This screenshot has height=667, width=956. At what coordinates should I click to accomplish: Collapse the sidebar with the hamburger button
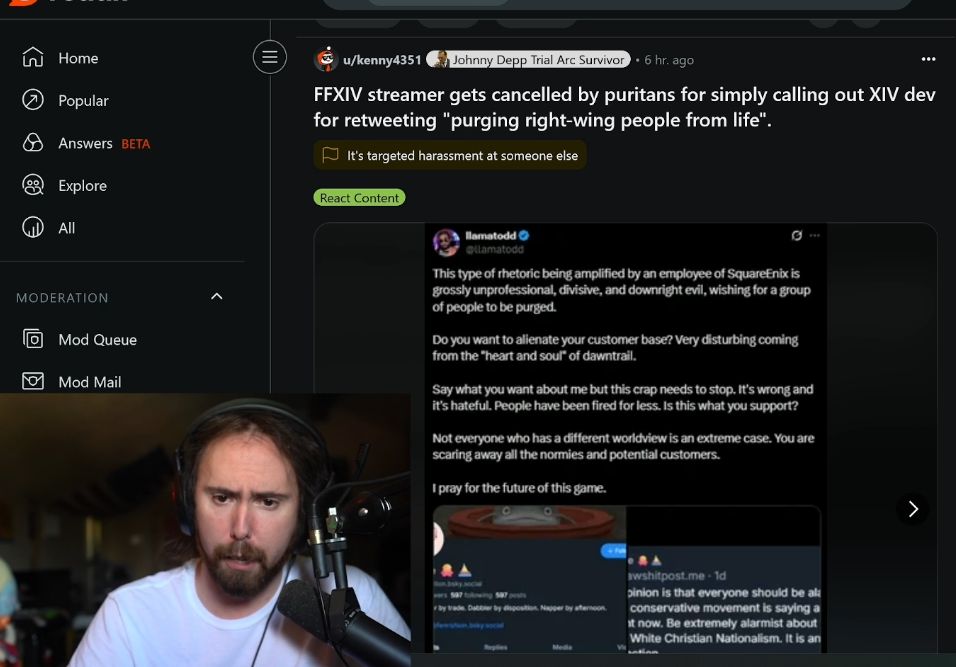click(270, 57)
